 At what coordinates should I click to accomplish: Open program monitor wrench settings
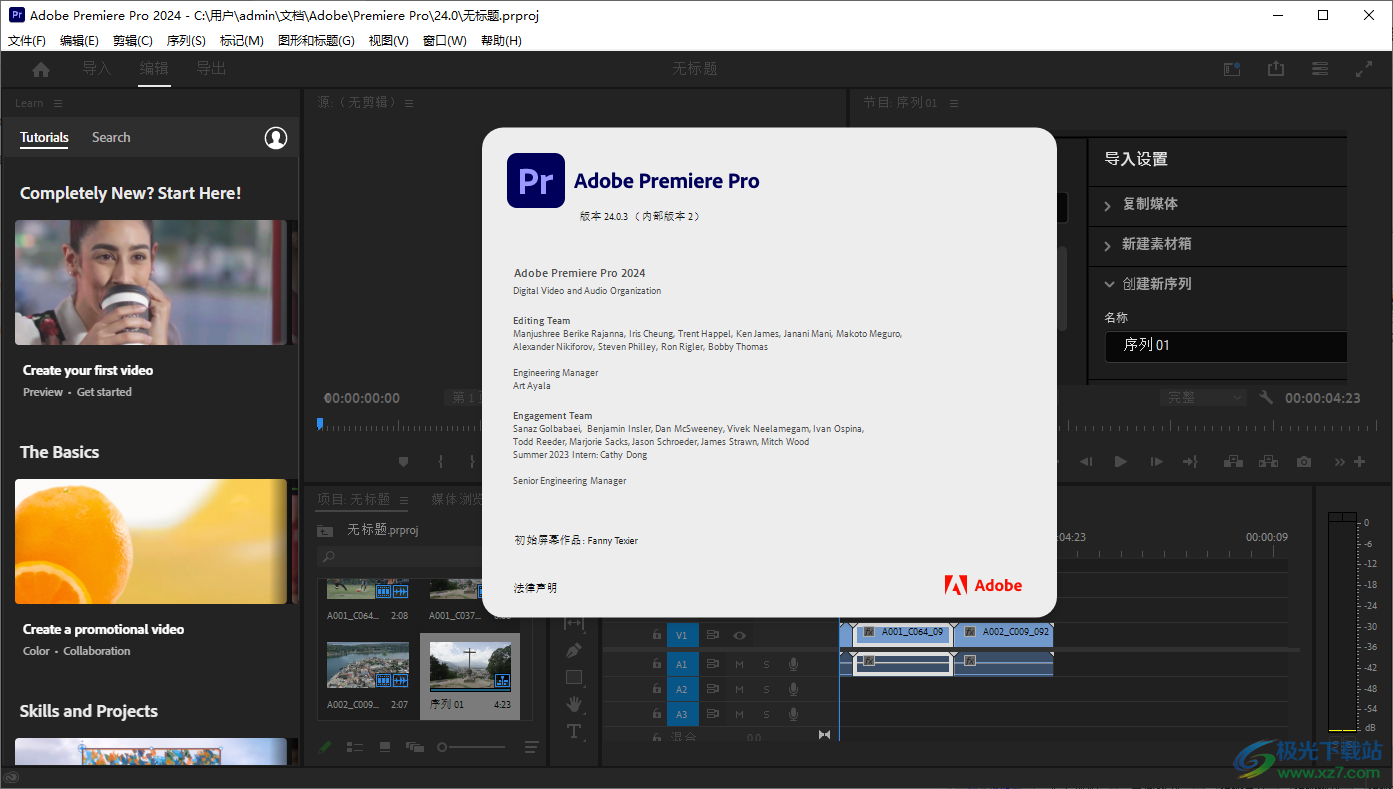pos(1266,398)
